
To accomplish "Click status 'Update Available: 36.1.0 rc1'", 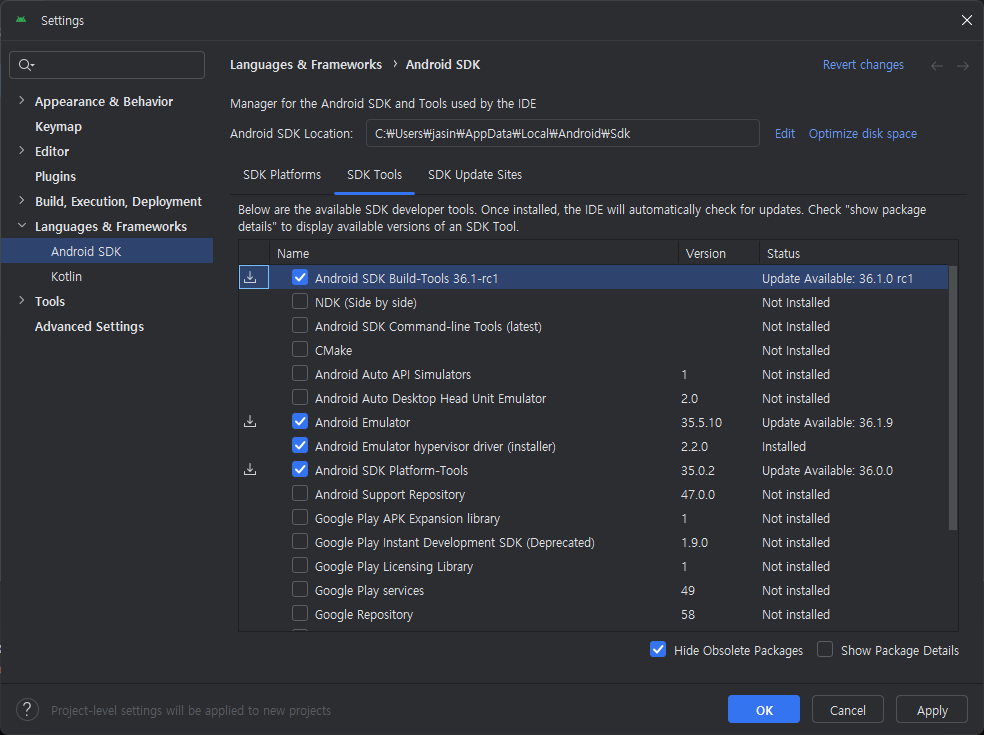I will point(837,278).
